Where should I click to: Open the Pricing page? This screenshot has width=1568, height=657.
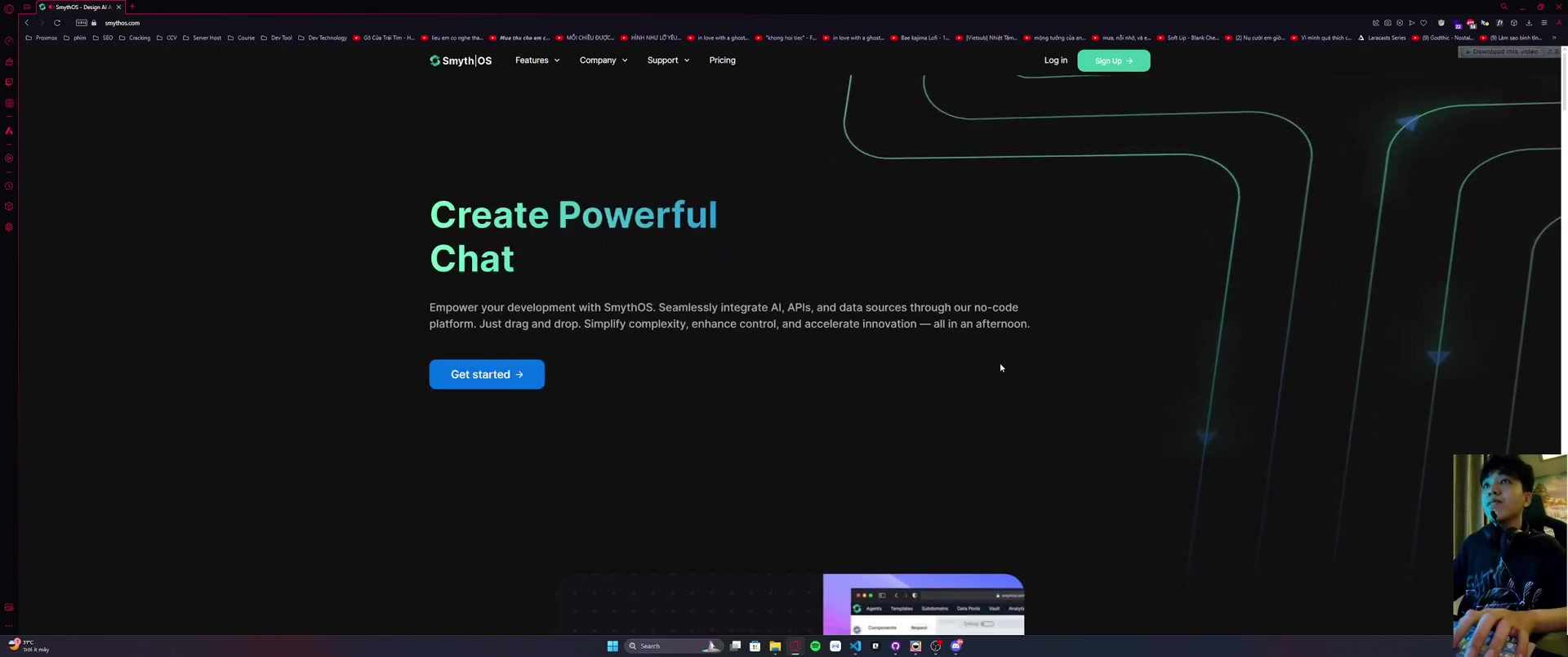(x=722, y=60)
